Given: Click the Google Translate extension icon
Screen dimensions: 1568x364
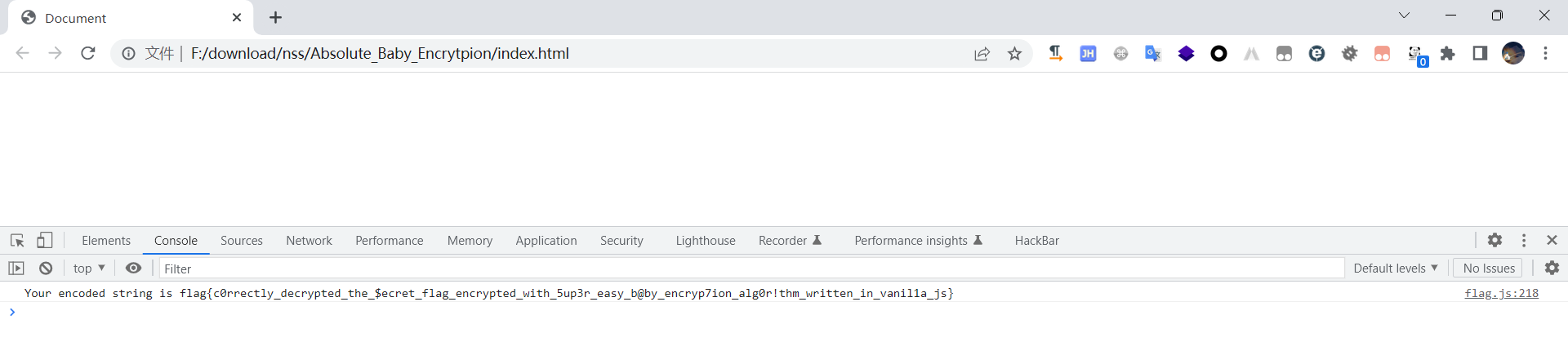Looking at the screenshot, I should pos(1152,54).
